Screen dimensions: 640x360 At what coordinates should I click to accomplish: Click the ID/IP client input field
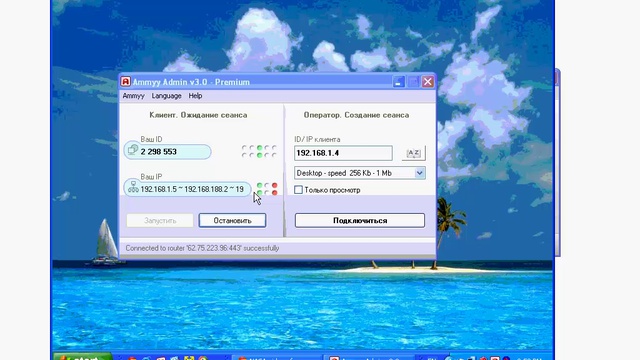(343, 153)
